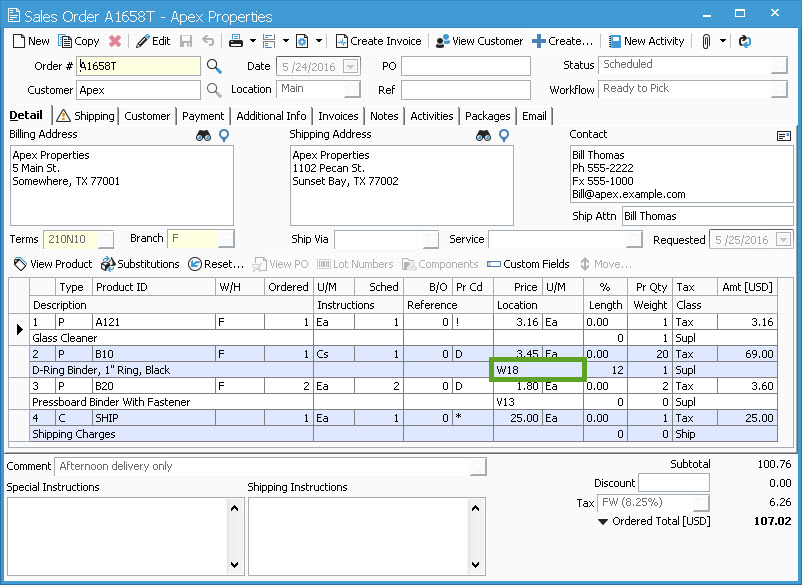This screenshot has width=802, height=585.
Task: Expand the report settings dropdown arrow
Action: point(319,41)
